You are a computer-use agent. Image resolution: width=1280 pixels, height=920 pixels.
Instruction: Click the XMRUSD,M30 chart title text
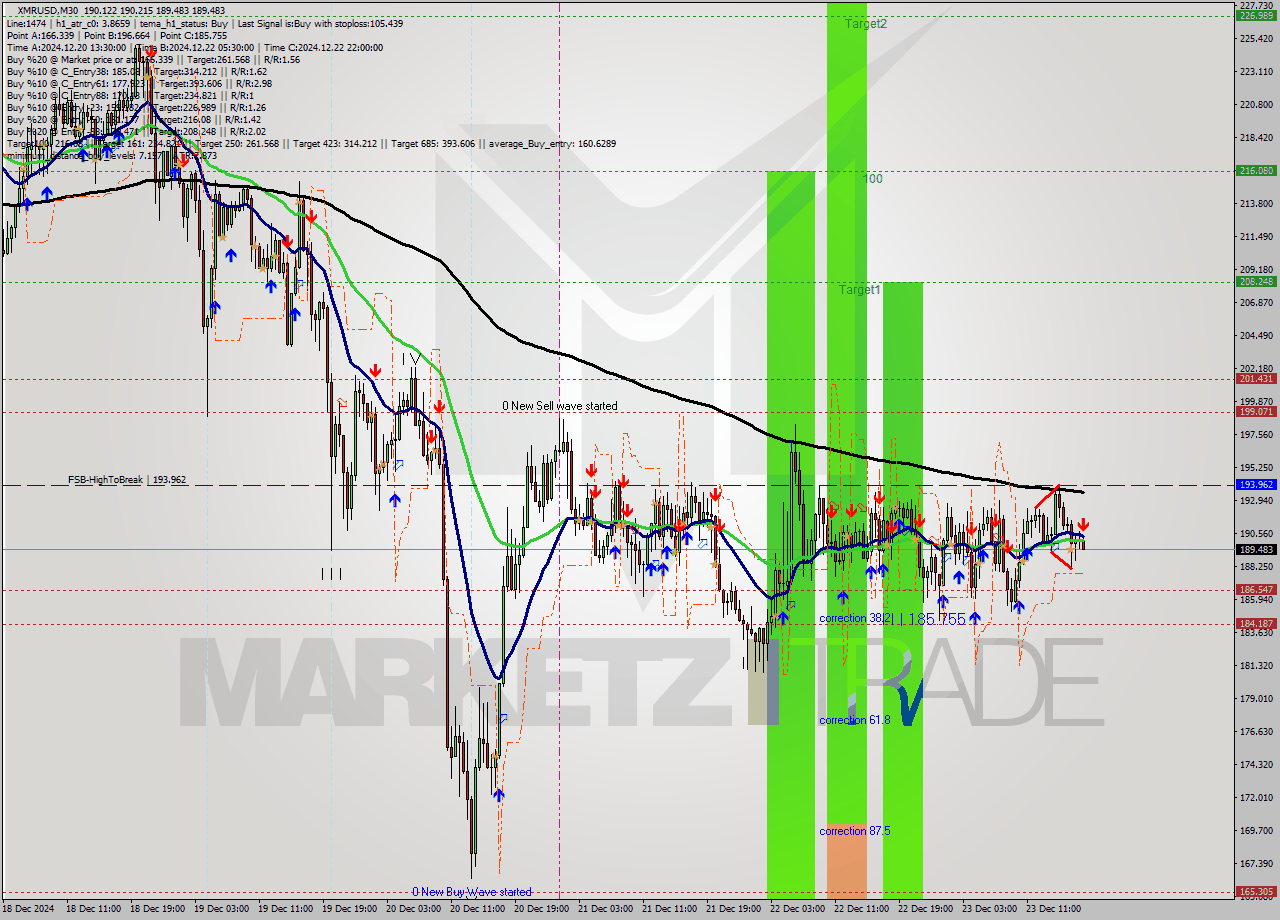(47, 9)
